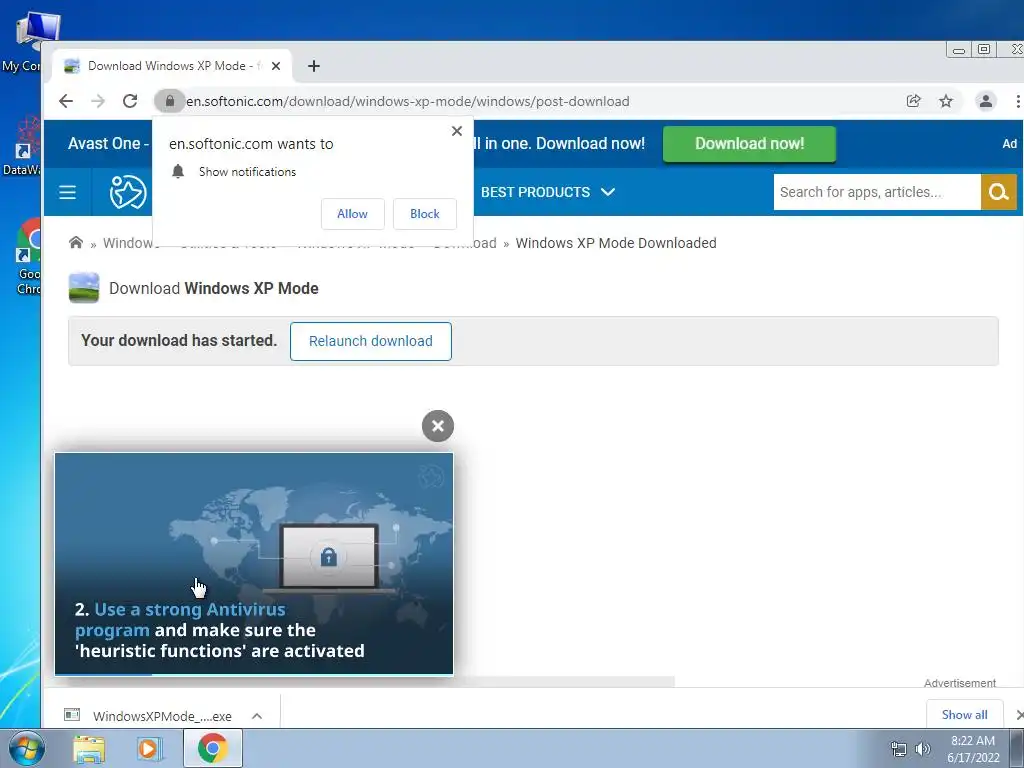Click the Chrome taskbar icon
Image resolution: width=1024 pixels, height=768 pixels.
point(212,748)
